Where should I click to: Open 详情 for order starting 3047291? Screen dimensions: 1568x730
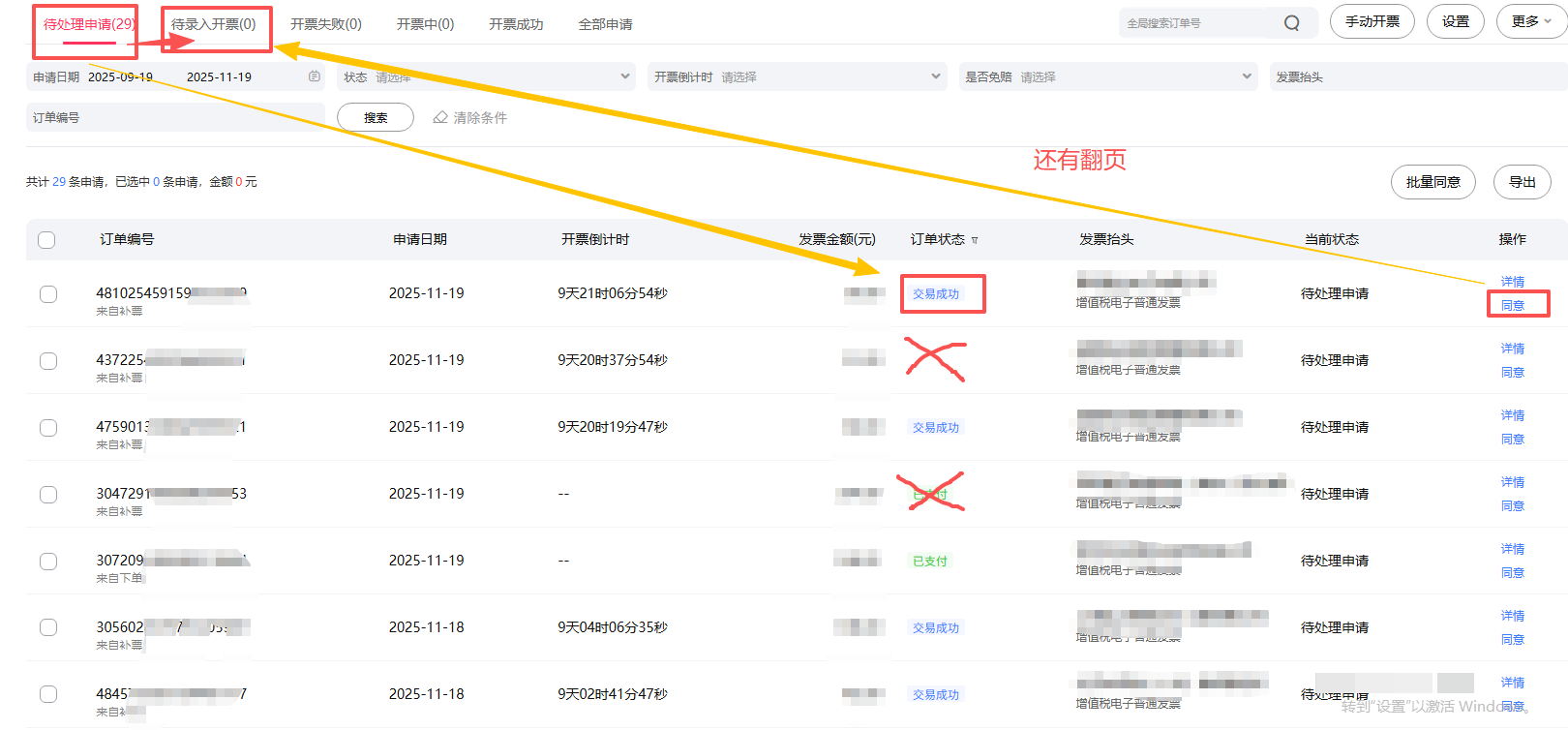point(1513,482)
